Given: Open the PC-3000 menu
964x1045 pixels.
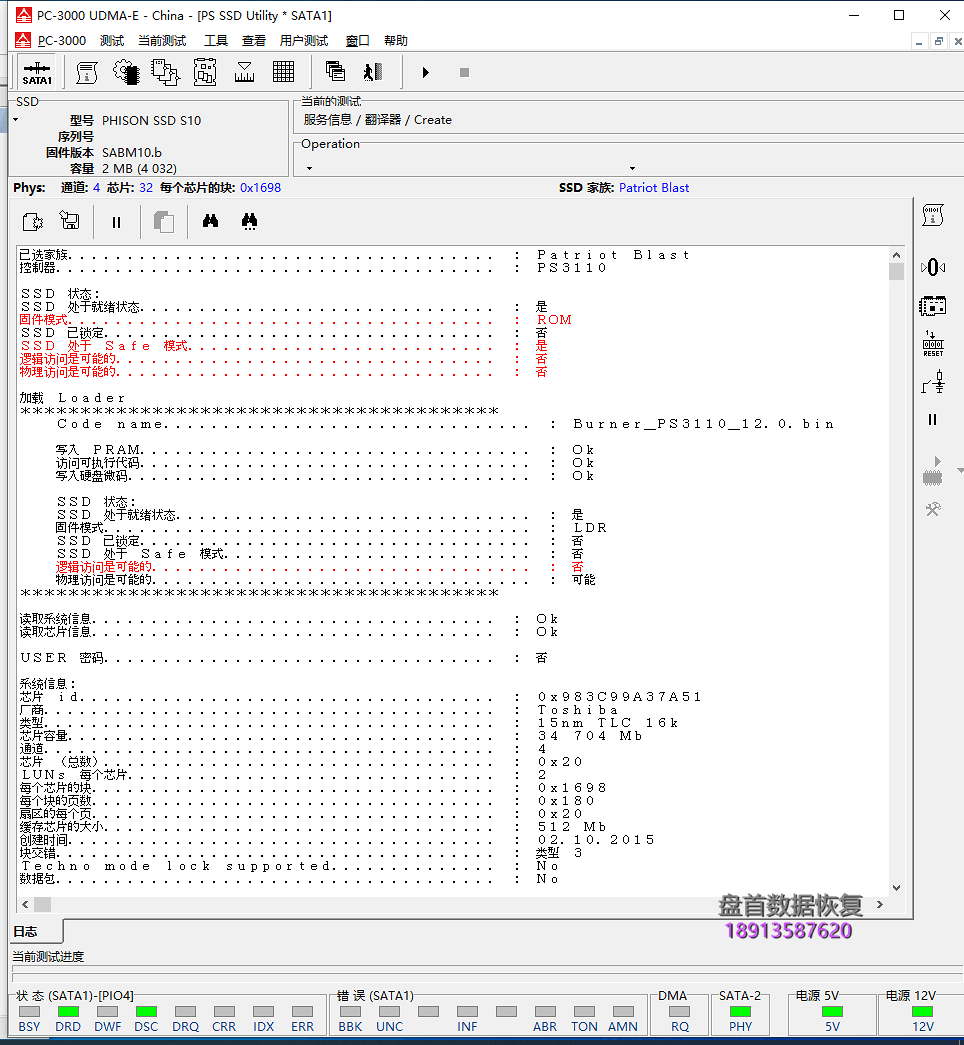Looking at the screenshot, I should (x=61, y=41).
